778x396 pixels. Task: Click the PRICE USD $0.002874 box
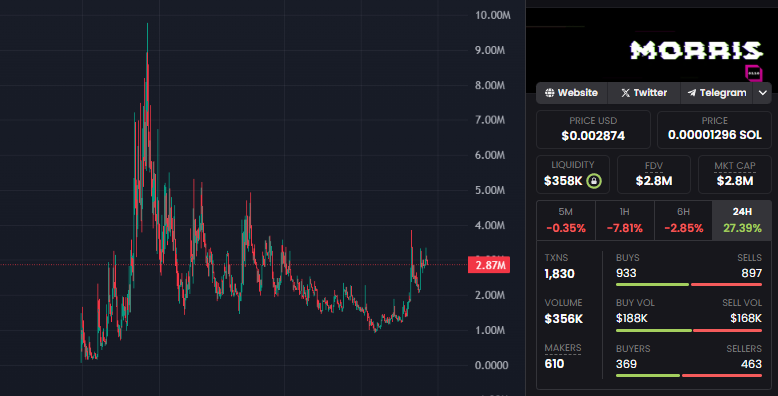click(x=593, y=130)
